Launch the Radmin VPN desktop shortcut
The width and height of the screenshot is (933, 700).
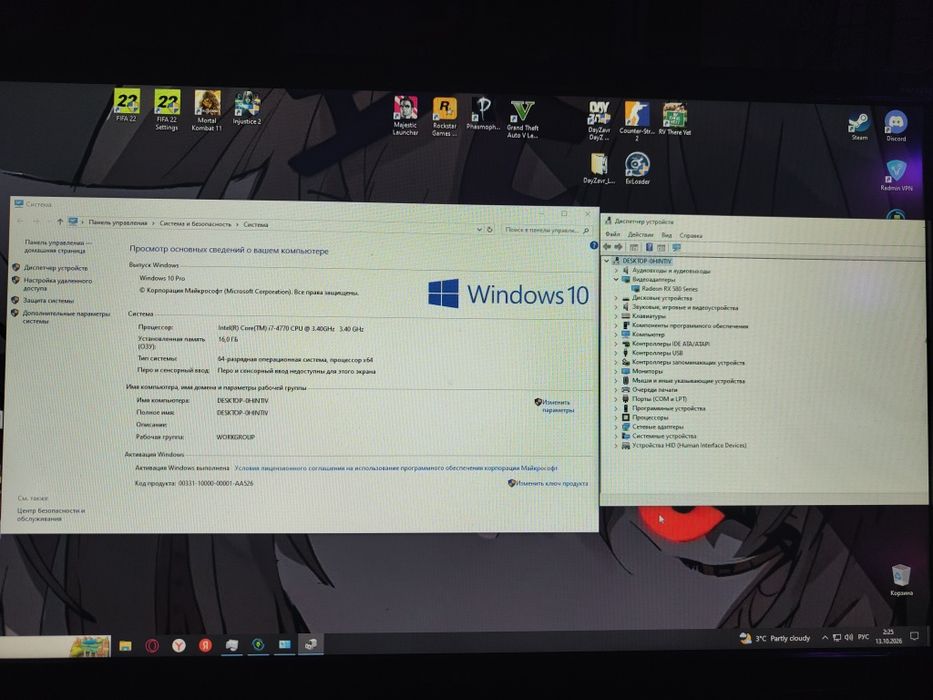pos(896,176)
